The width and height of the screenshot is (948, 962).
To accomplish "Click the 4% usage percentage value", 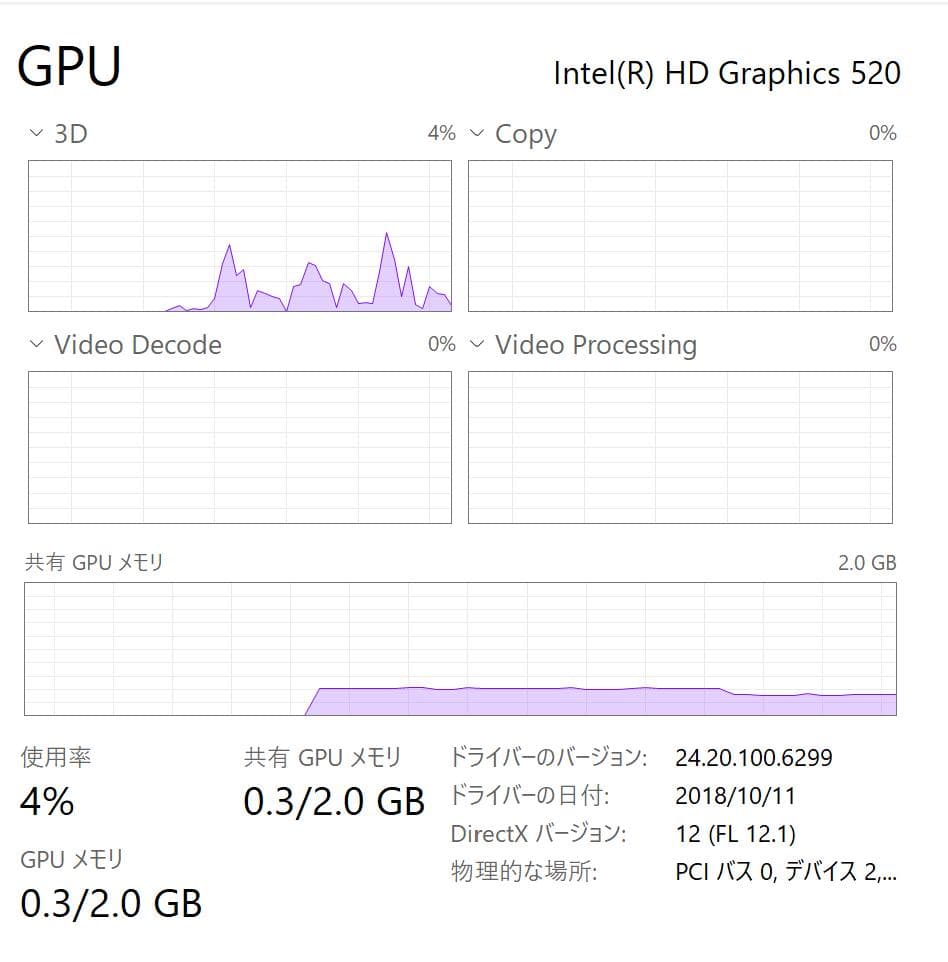I will [x=45, y=801].
